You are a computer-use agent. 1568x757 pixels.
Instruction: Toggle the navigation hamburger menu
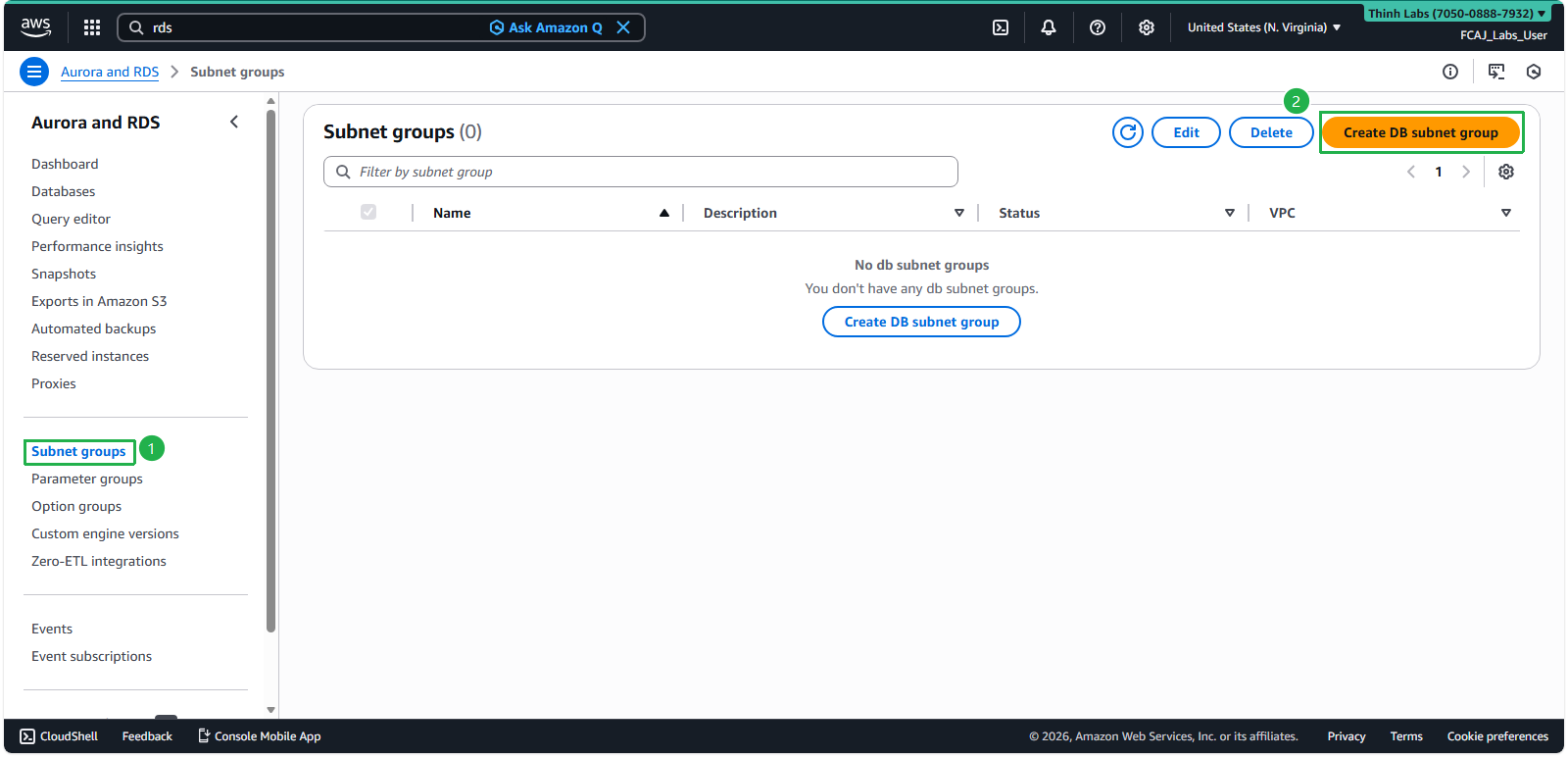[34, 72]
